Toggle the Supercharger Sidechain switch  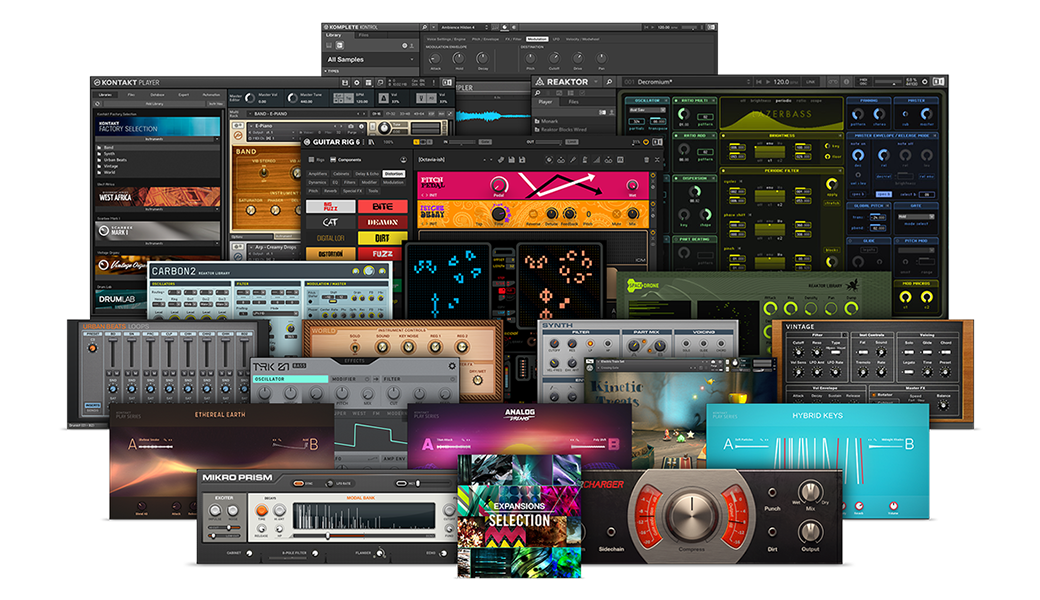[611, 532]
